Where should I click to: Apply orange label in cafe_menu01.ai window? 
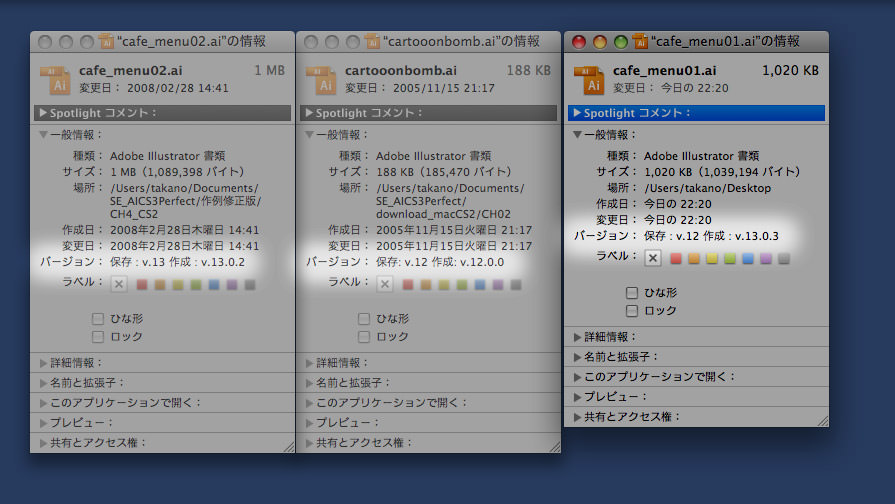tap(694, 259)
